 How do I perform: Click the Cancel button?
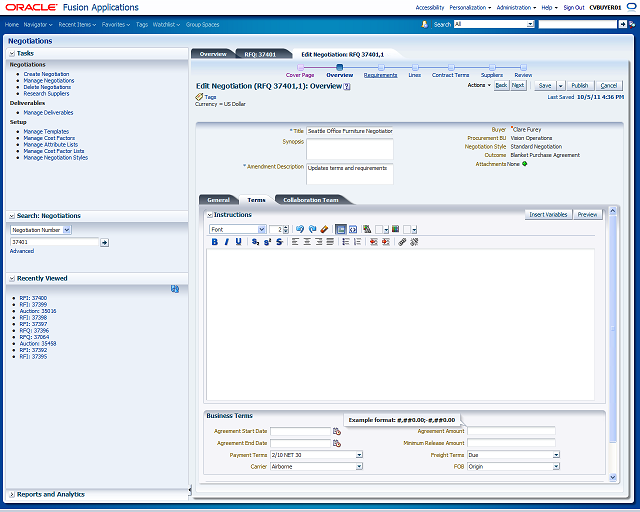(609, 86)
